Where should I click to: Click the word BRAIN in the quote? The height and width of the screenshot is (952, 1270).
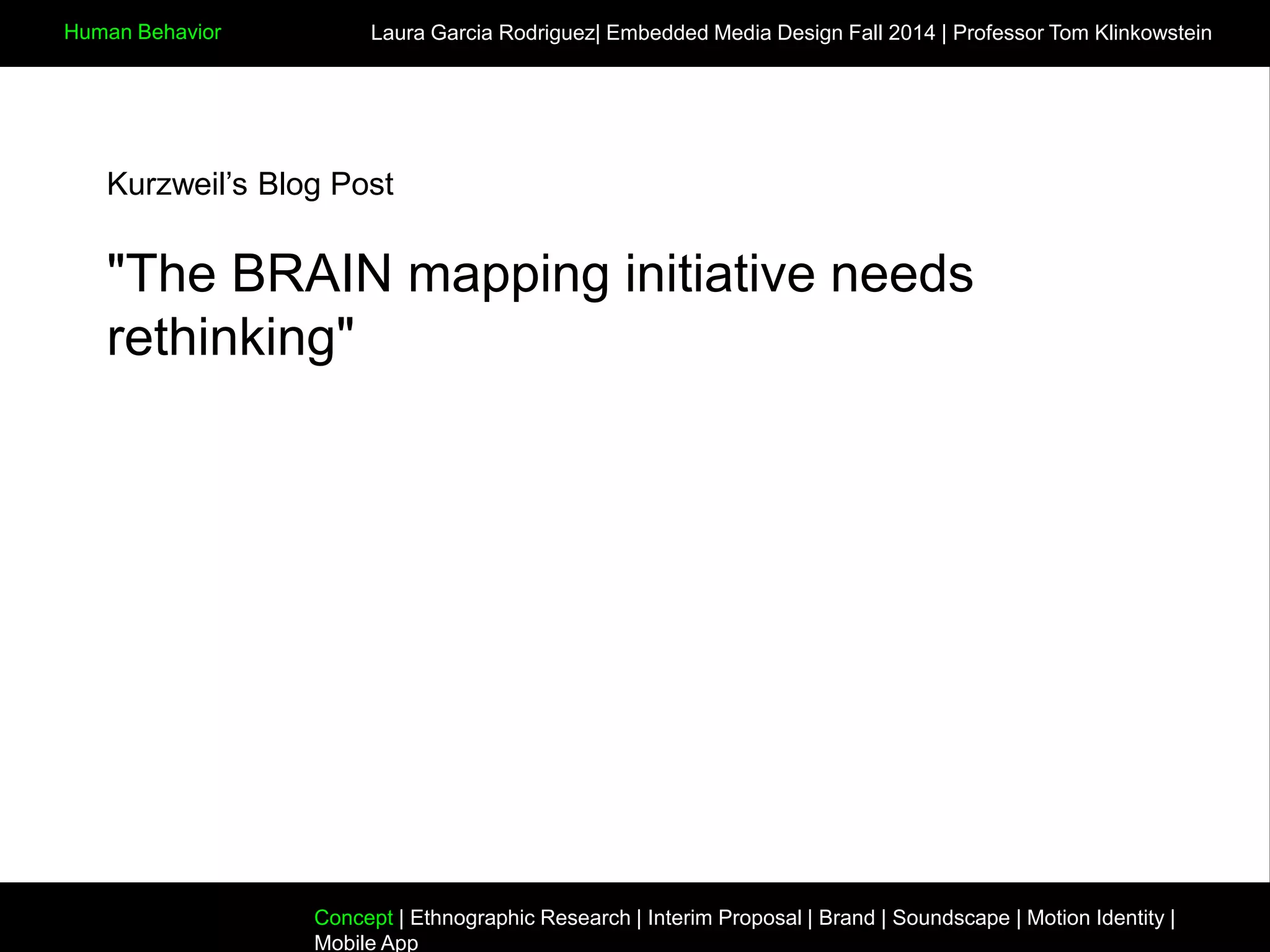coord(312,273)
